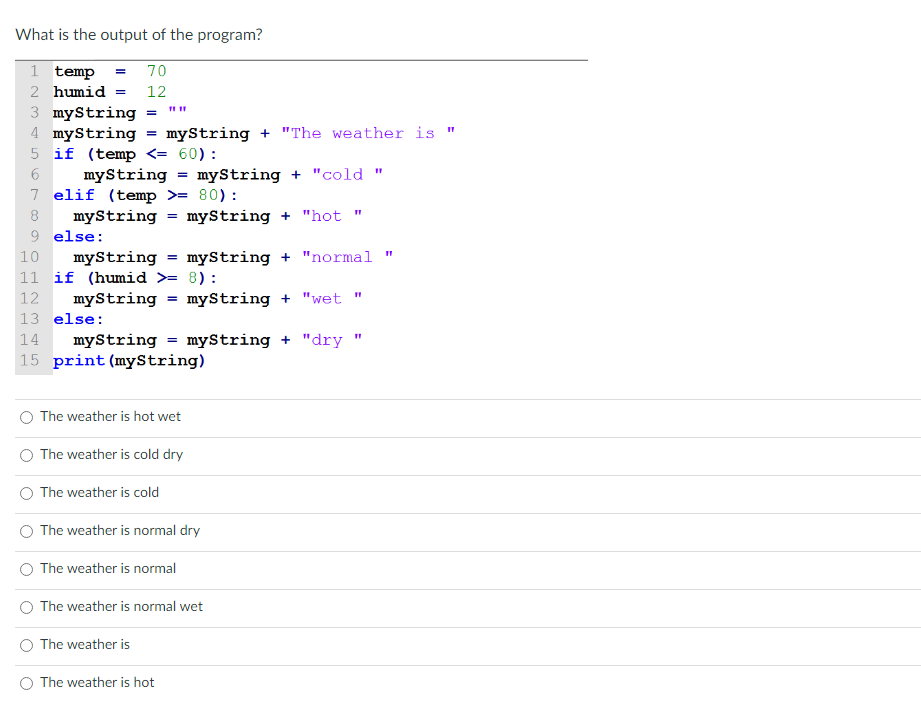Click the answer label 'The weather is cold dry'

pyautogui.click(x=111, y=455)
